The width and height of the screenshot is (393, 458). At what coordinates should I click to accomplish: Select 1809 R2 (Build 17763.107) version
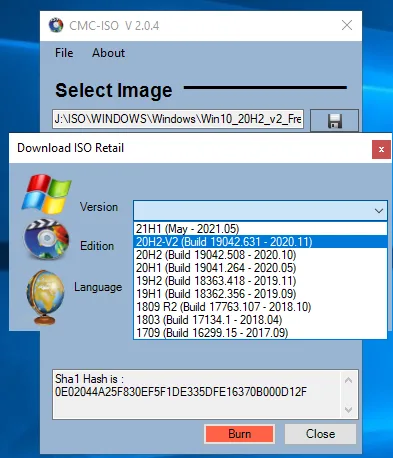click(x=260, y=307)
